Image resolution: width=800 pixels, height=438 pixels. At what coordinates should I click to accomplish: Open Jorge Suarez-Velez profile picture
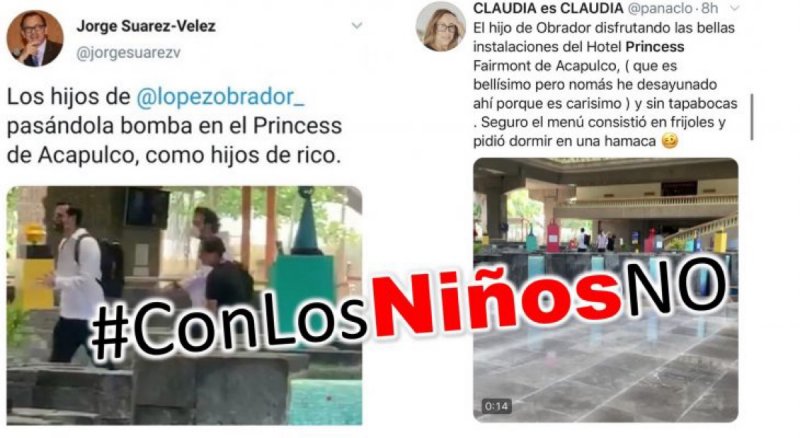35,39
